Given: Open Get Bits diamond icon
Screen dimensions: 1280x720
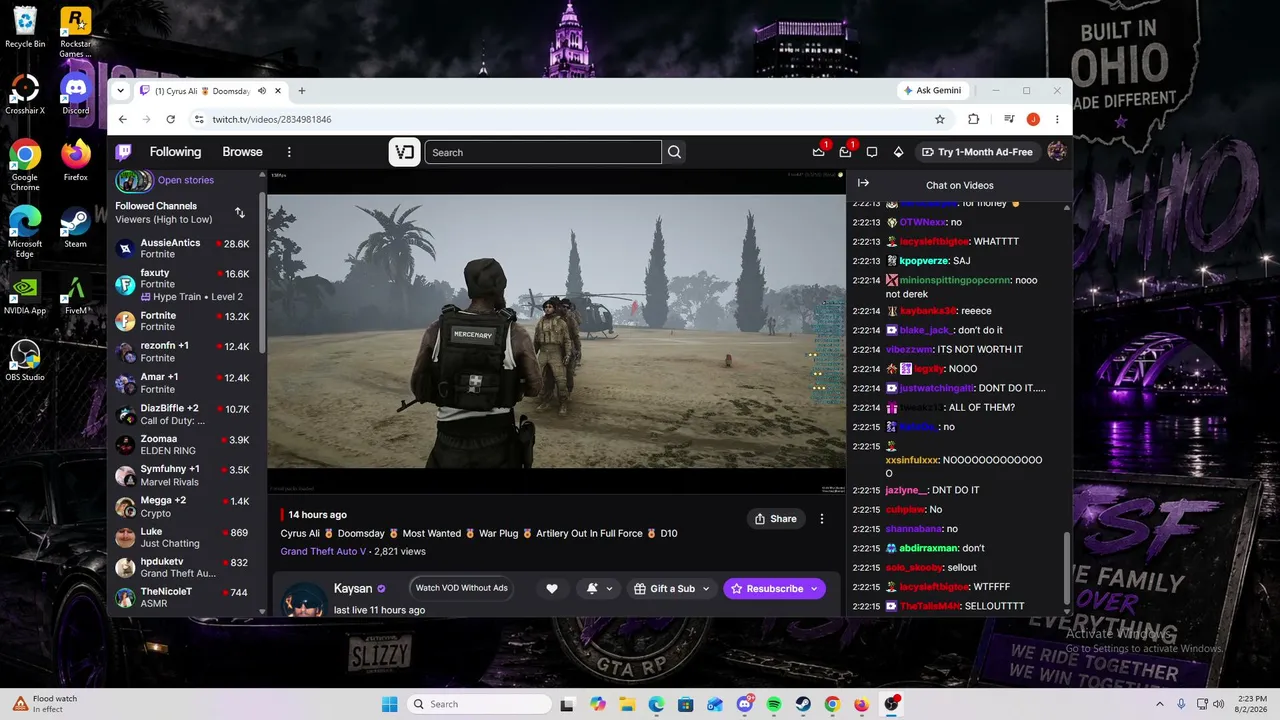Looking at the screenshot, I should [x=898, y=152].
